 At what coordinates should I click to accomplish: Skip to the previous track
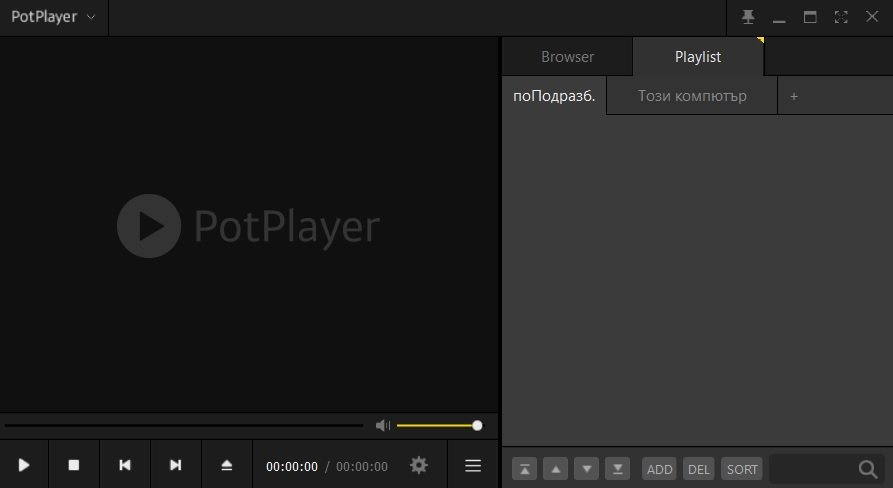pos(125,465)
